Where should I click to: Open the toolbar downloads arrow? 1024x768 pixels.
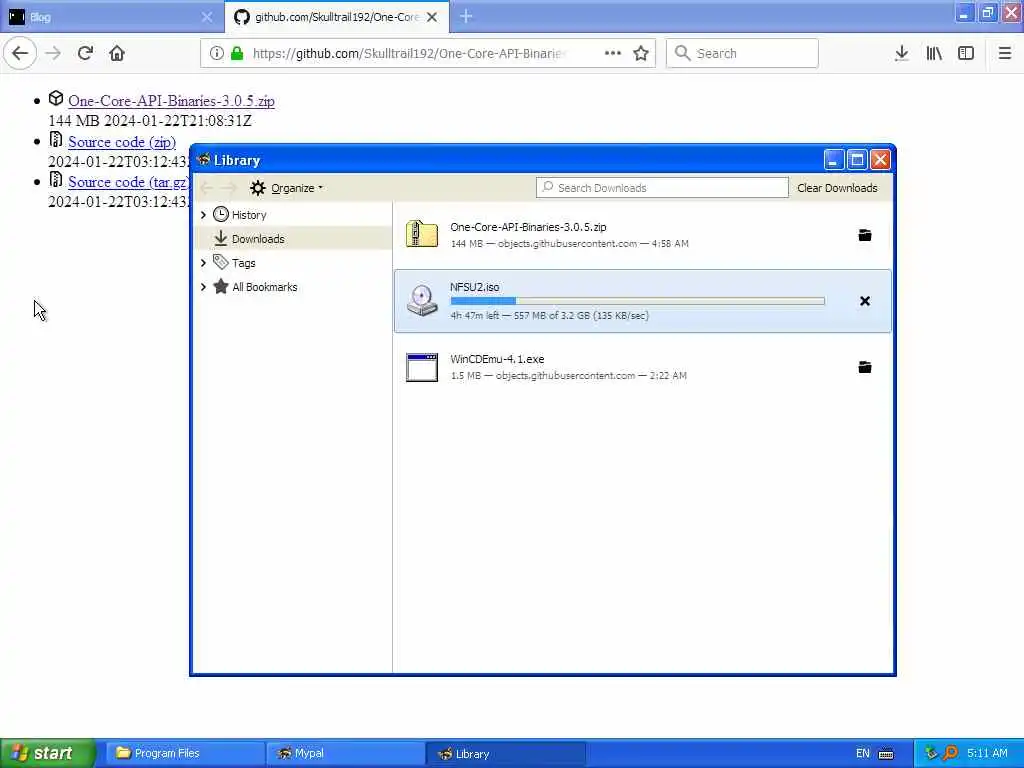pos(901,54)
